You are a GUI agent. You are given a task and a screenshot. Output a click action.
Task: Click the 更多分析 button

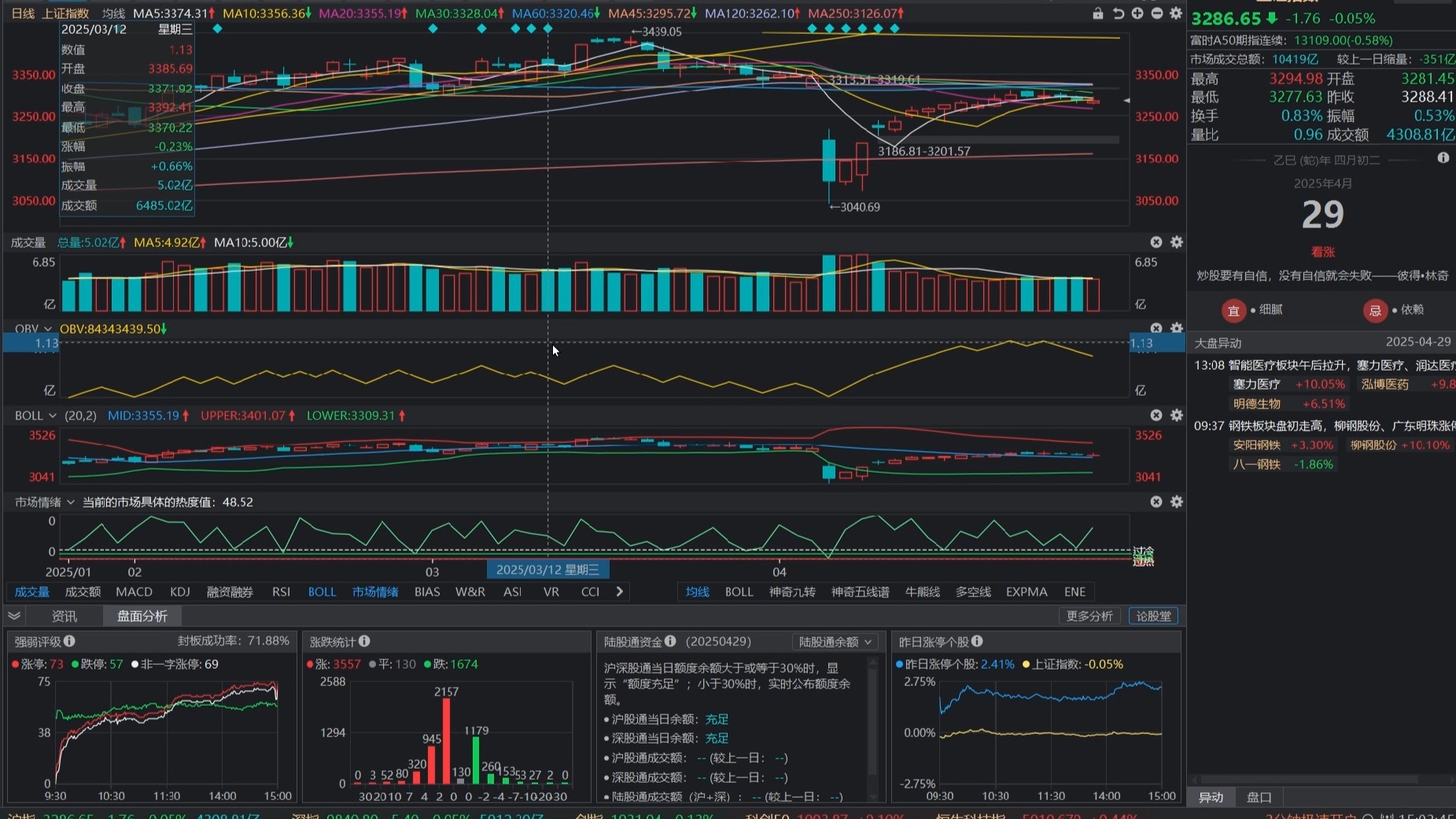pos(1089,616)
